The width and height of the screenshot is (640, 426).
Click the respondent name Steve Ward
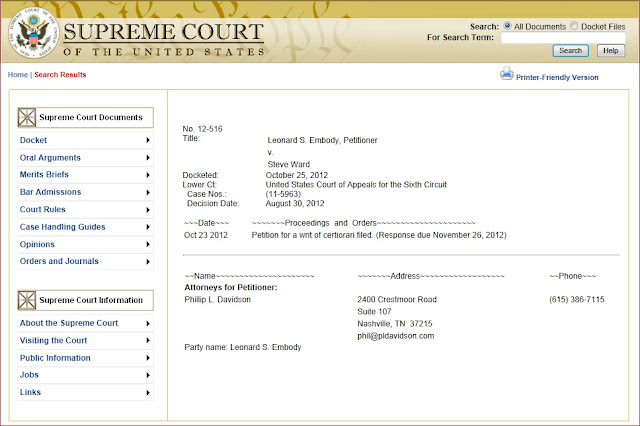coord(289,164)
